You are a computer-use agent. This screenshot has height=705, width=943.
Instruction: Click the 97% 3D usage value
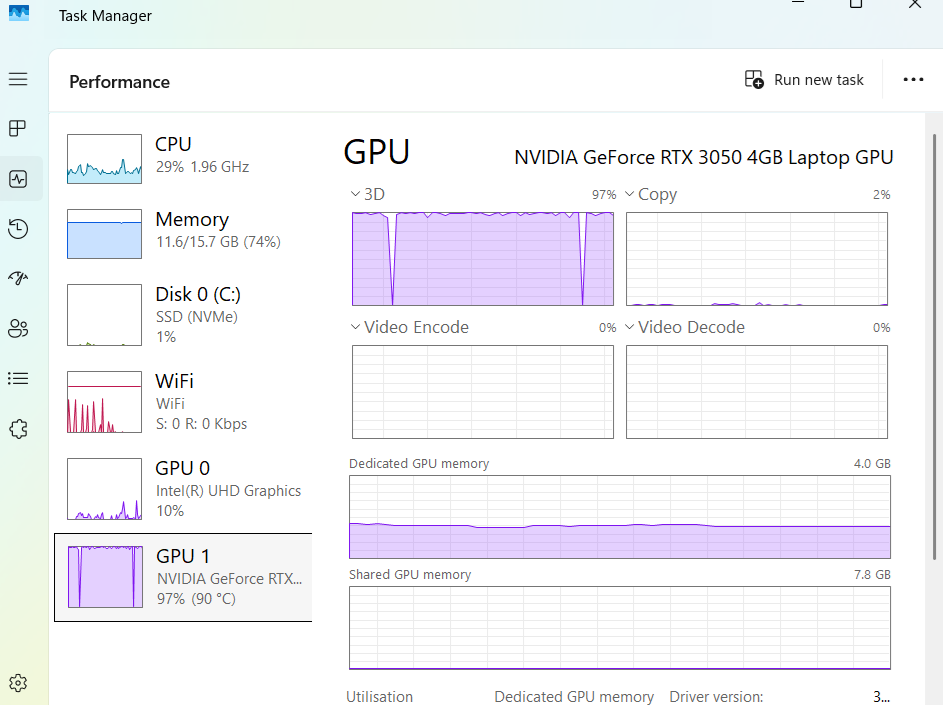[604, 194]
